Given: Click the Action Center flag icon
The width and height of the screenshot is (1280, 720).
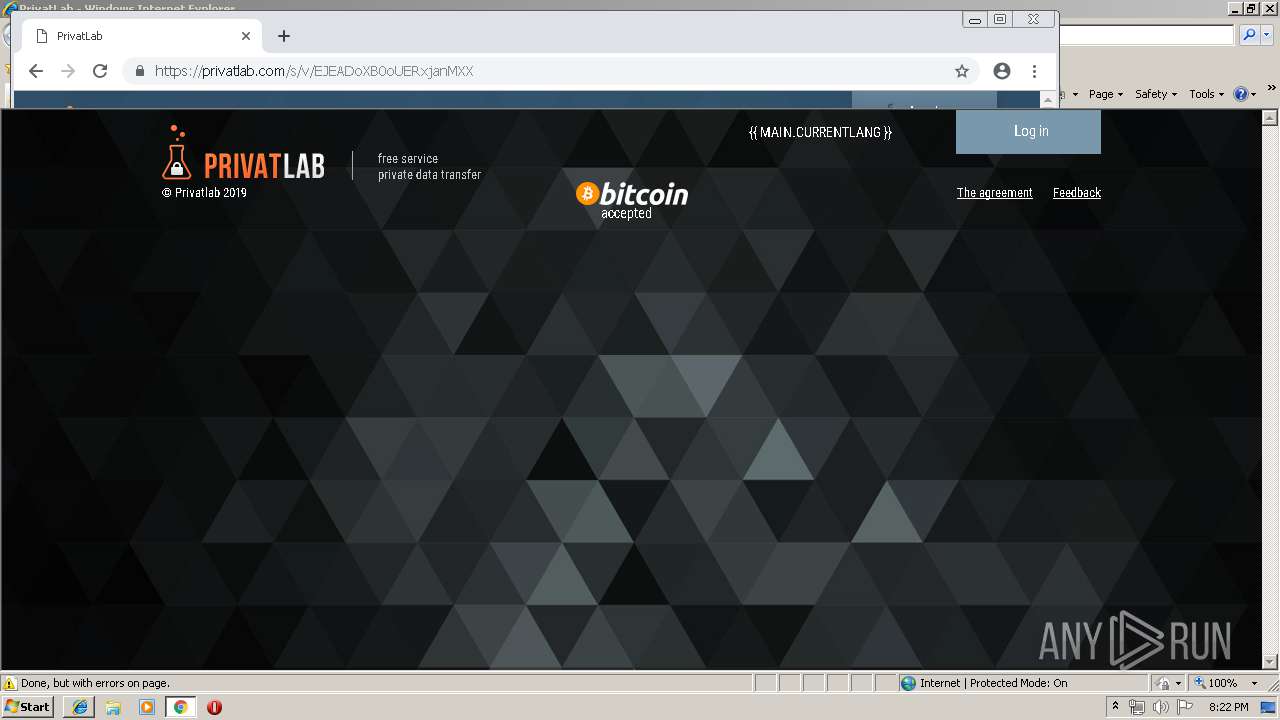Looking at the screenshot, I should 1185,707.
